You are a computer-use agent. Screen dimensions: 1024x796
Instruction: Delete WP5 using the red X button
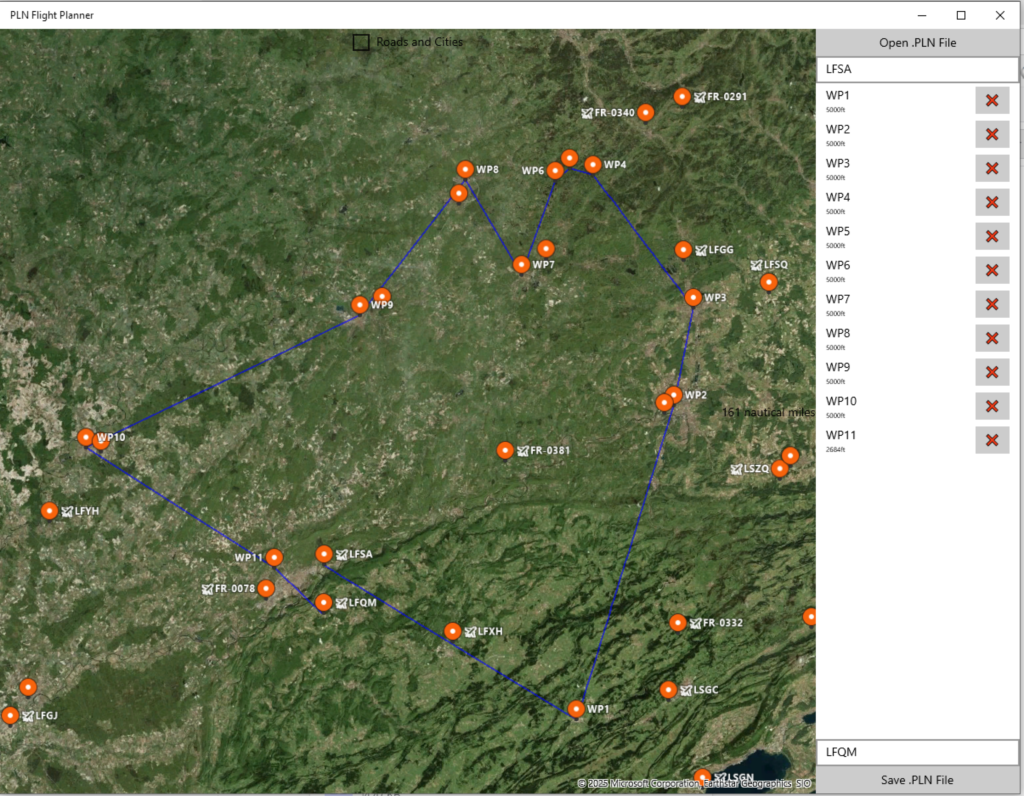[992, 236]
